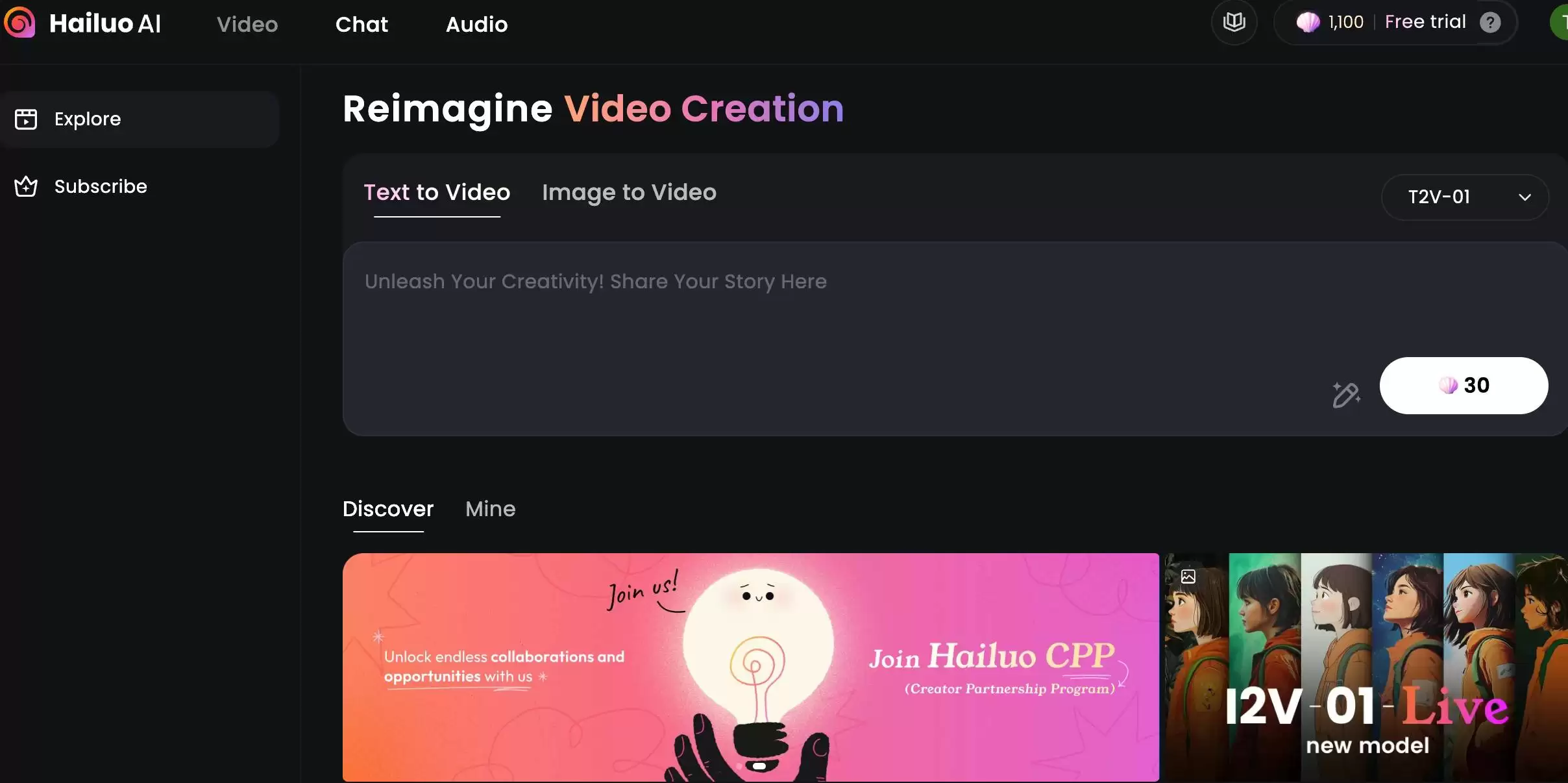
Task: Click the 1,100 credits balance
Action: [x=1346, y=22]
